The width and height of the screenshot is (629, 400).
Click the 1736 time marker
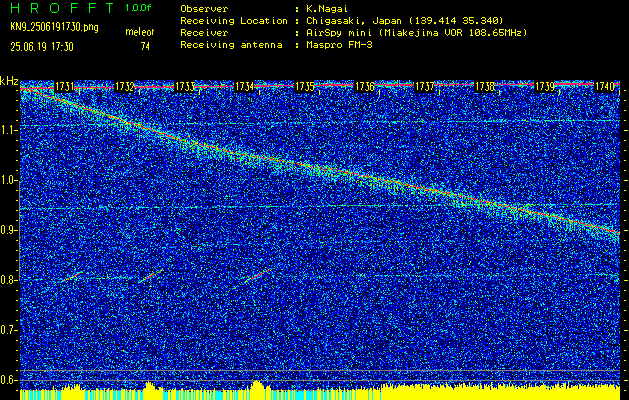coord(365,87)
